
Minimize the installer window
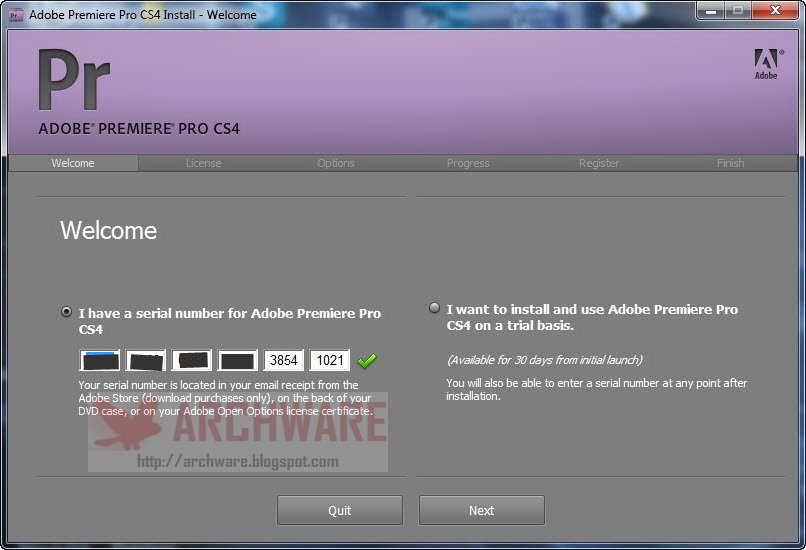(711, 10)
